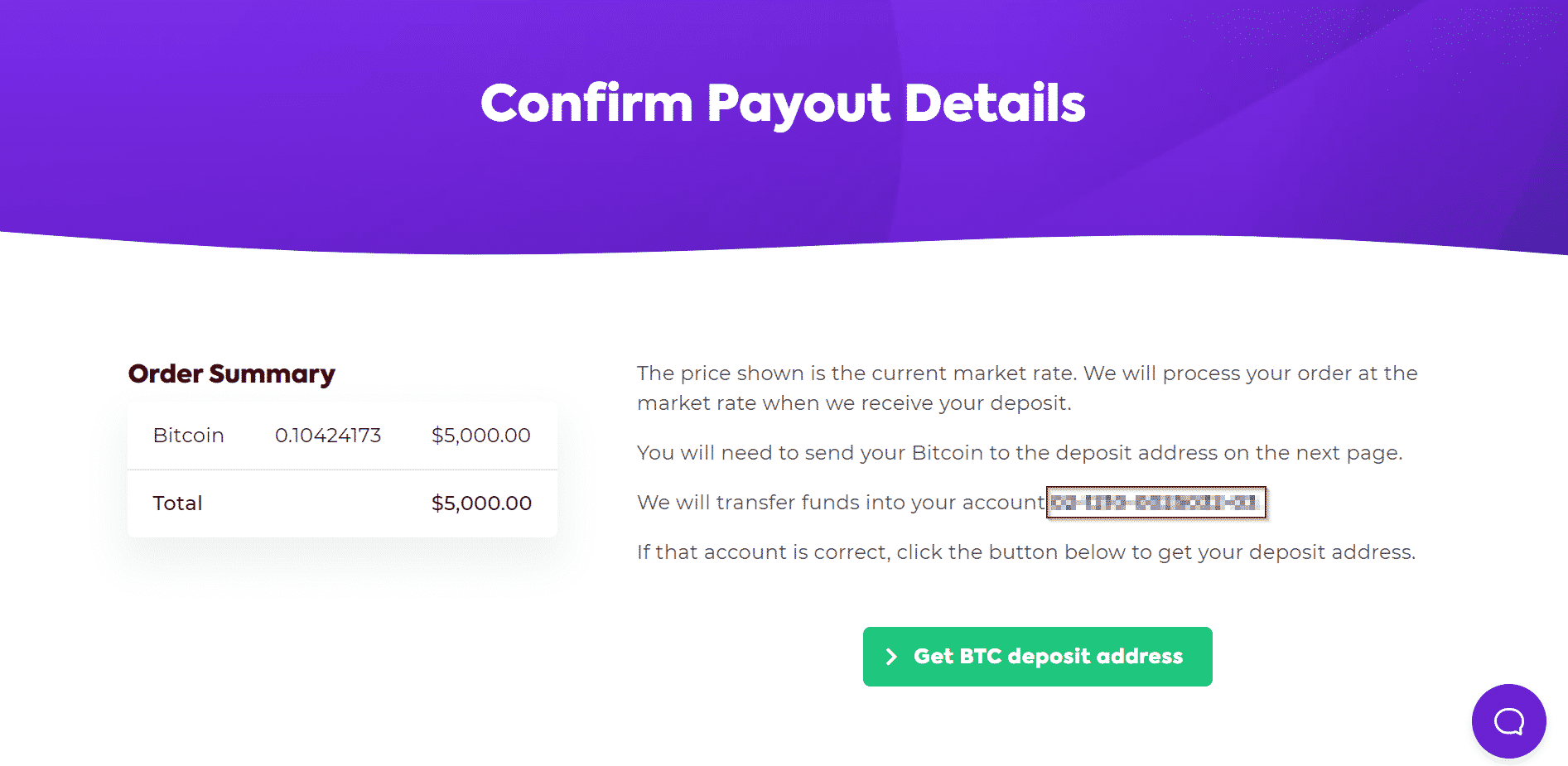Viewport: 1568px width, 766px height.
Task: Click the $5,000.00 amount in the Total row
Action: coord(481,503)
